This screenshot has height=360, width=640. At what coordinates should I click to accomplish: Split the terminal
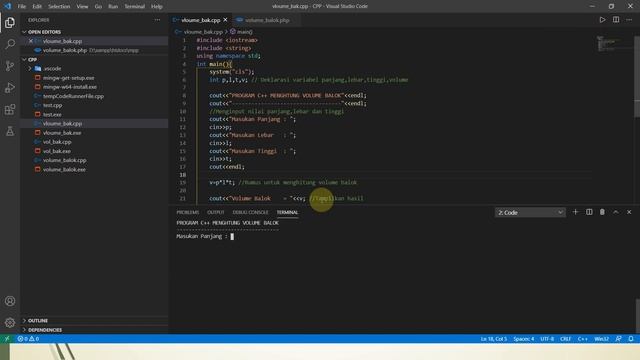[x=589, y=212]
